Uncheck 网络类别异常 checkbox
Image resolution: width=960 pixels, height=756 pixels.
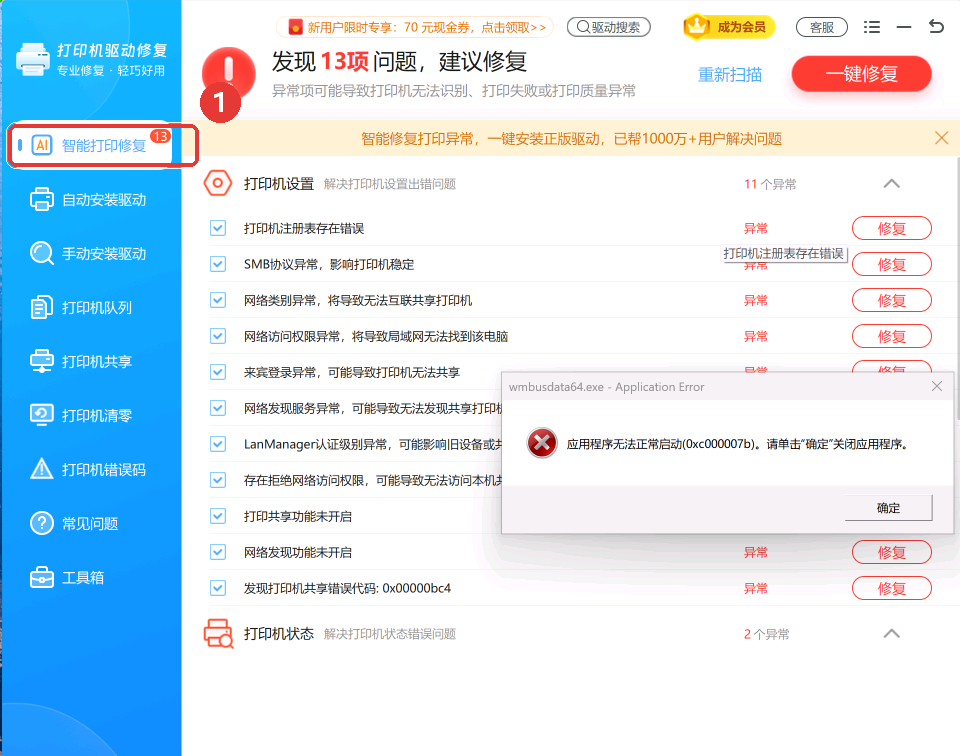click(x=218, y=300)
